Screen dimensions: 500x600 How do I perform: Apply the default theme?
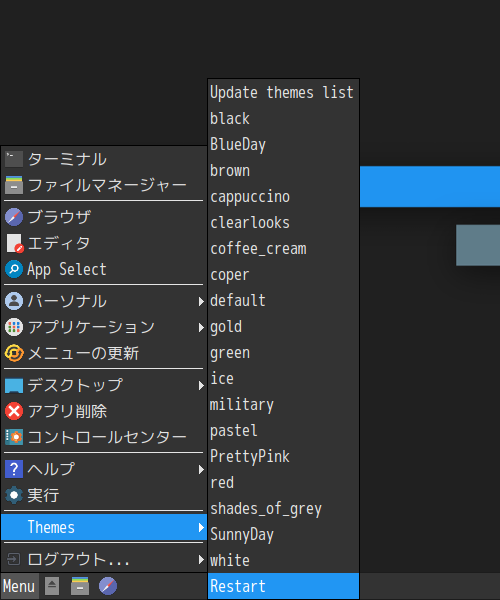point(283,301)
